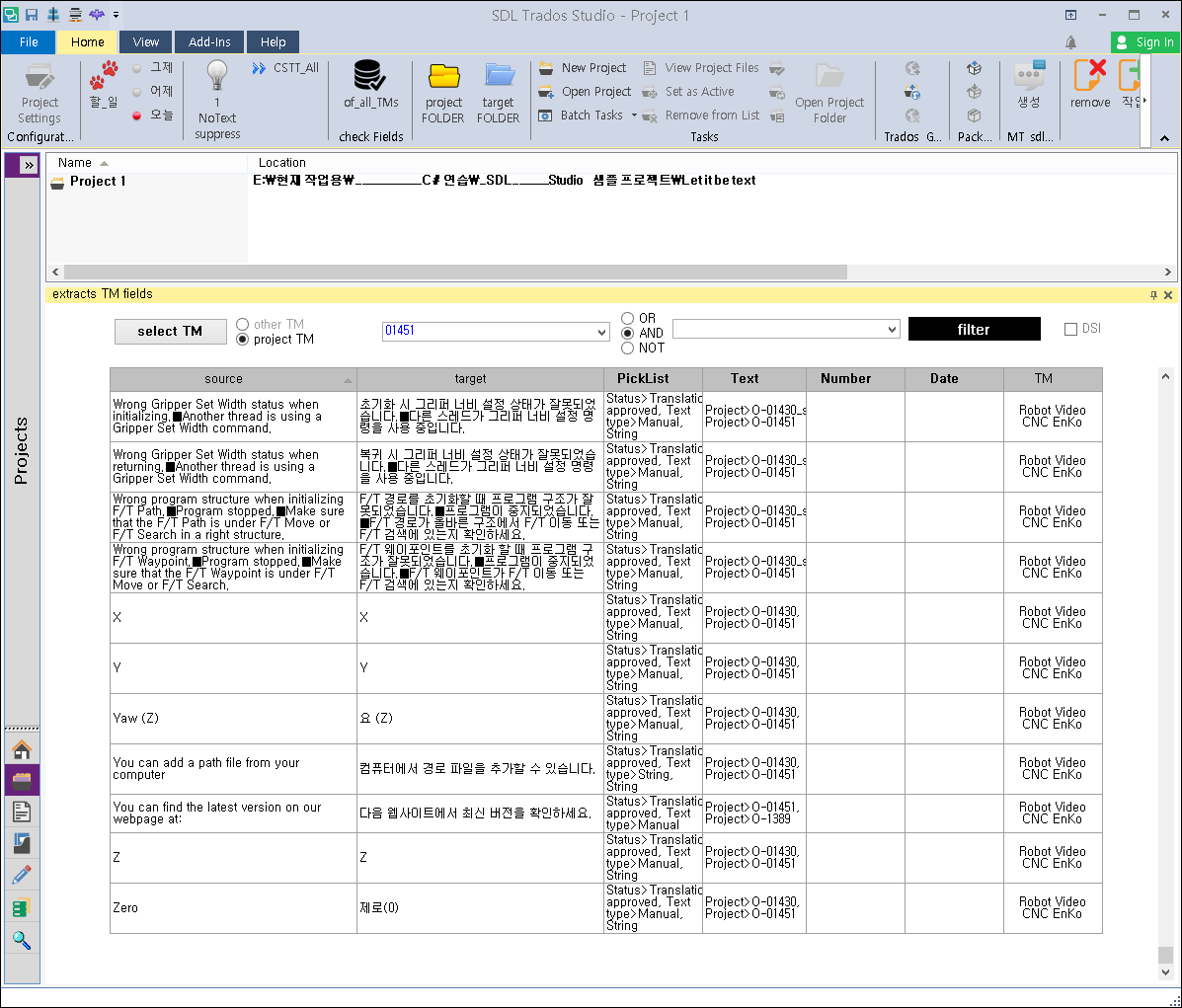Screen dimensions: 1182x1008
Task: Open the Add-Ins tab
Action: (208, 41)
